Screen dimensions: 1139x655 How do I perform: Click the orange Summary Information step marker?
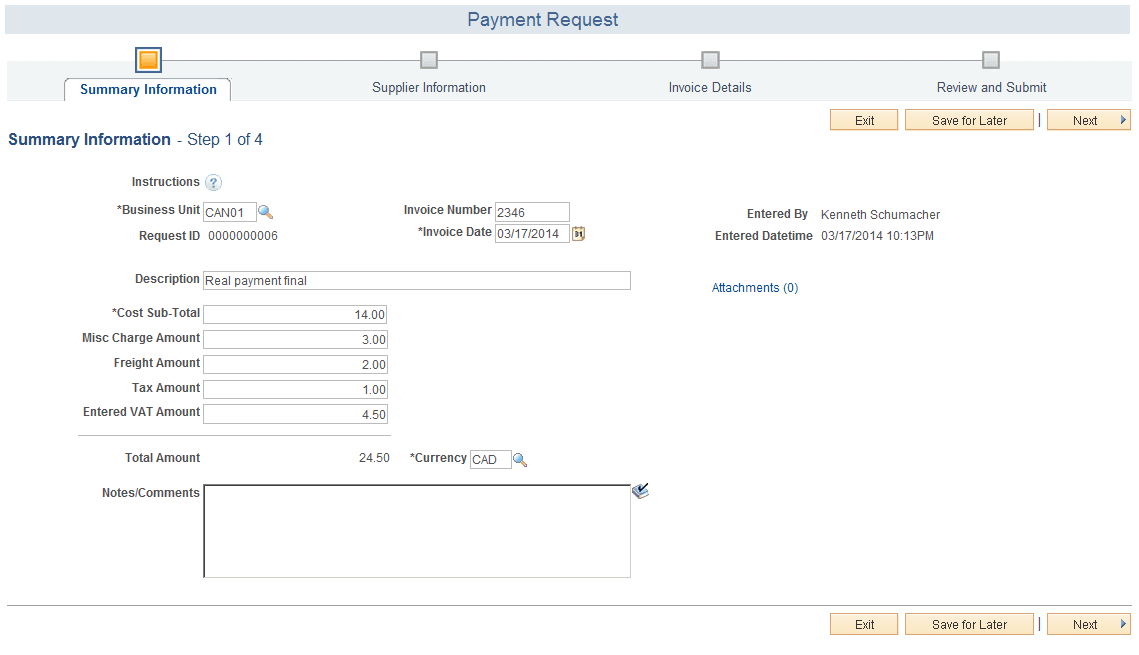pos(147,59)
